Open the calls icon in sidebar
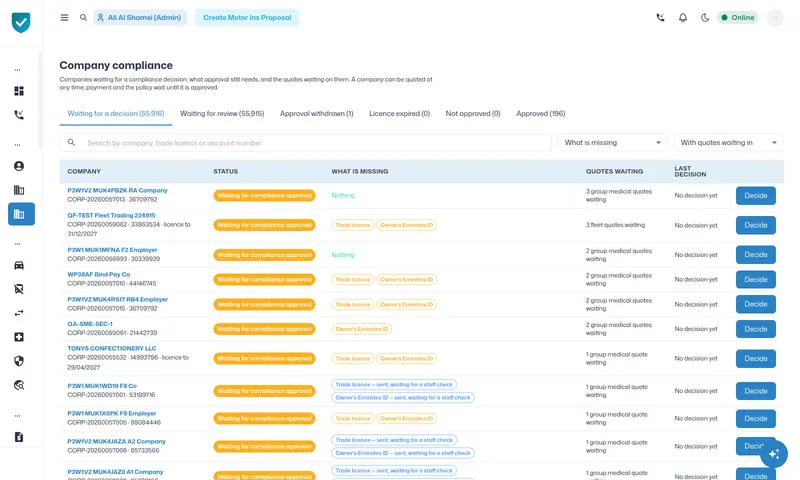The height and width of the screenshot is (480, 800). (x=19, y=115)
